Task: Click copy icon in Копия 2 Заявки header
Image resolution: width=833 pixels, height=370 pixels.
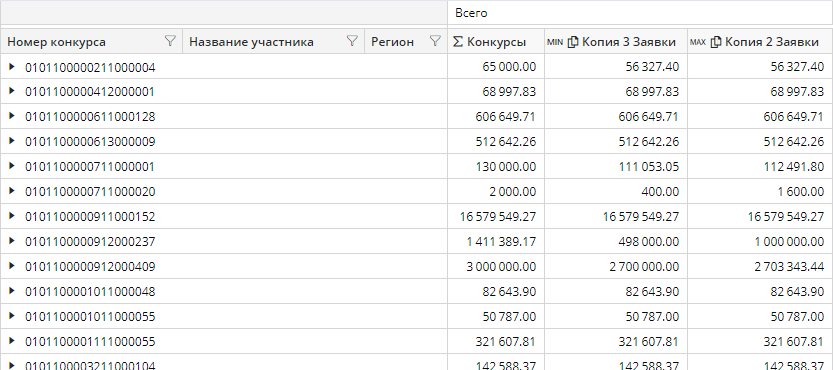Action: pos(716,42)
